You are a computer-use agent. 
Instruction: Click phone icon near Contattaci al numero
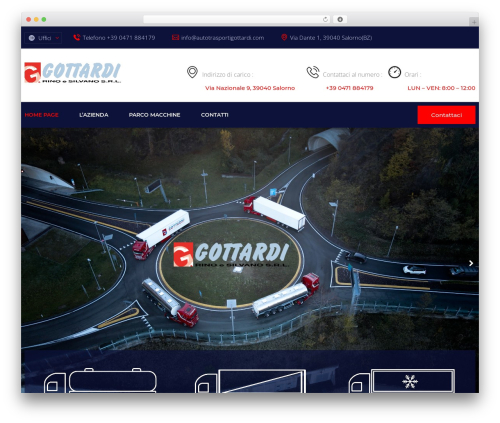(x=313, y=72)
